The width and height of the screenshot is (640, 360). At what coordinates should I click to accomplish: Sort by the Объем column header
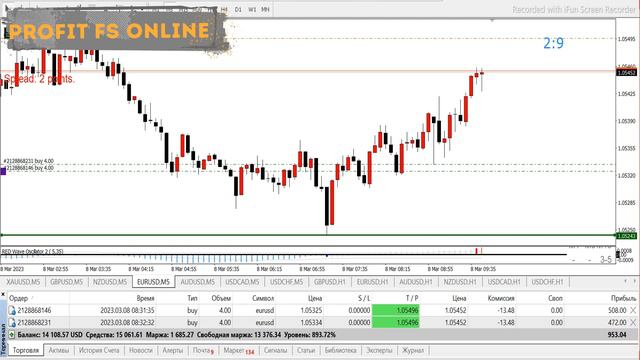pyautogui.click(x=221, y=298)
